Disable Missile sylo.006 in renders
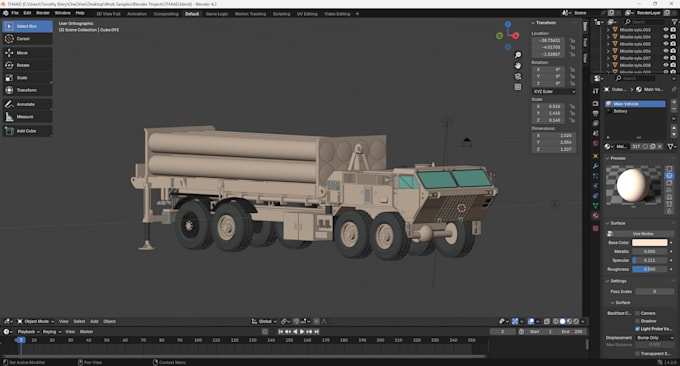 [673, 51]
